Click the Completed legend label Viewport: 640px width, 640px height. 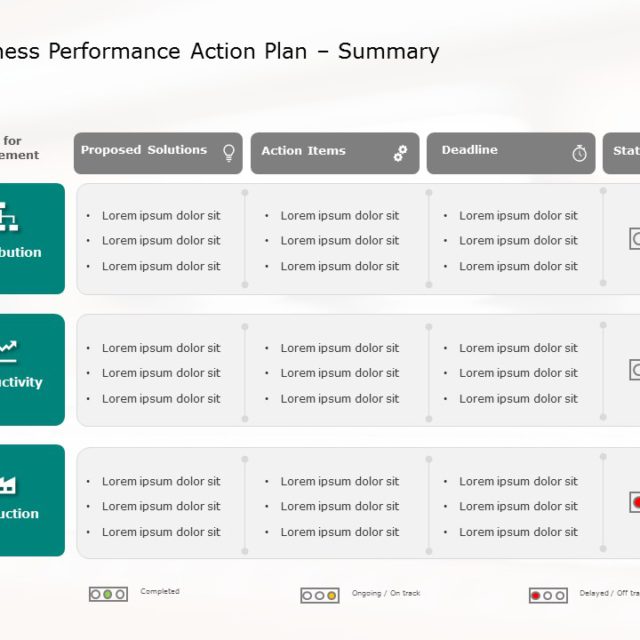click(x=160, y=592)
